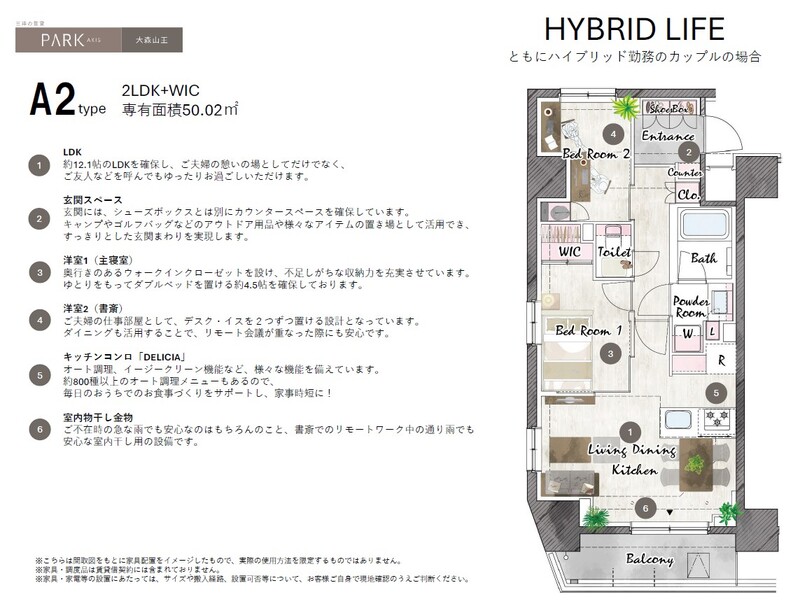Click circle number 4 beside 洋室2（書斎）
The width and height of the screenshot is (800, 604).
pos(39,321)
